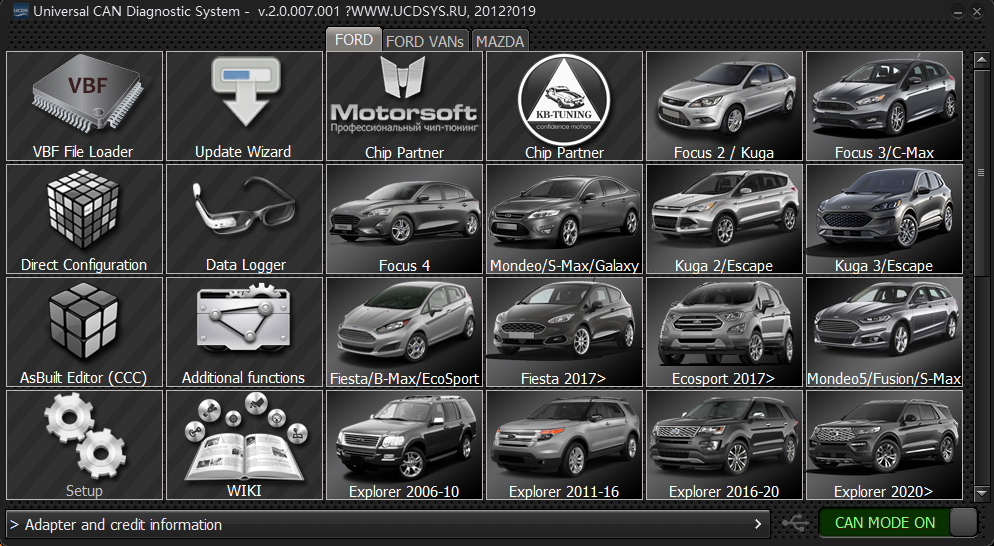Open the WIKI book tile
Viewport: 994px width, 546px height.
[x=244, y=445]
